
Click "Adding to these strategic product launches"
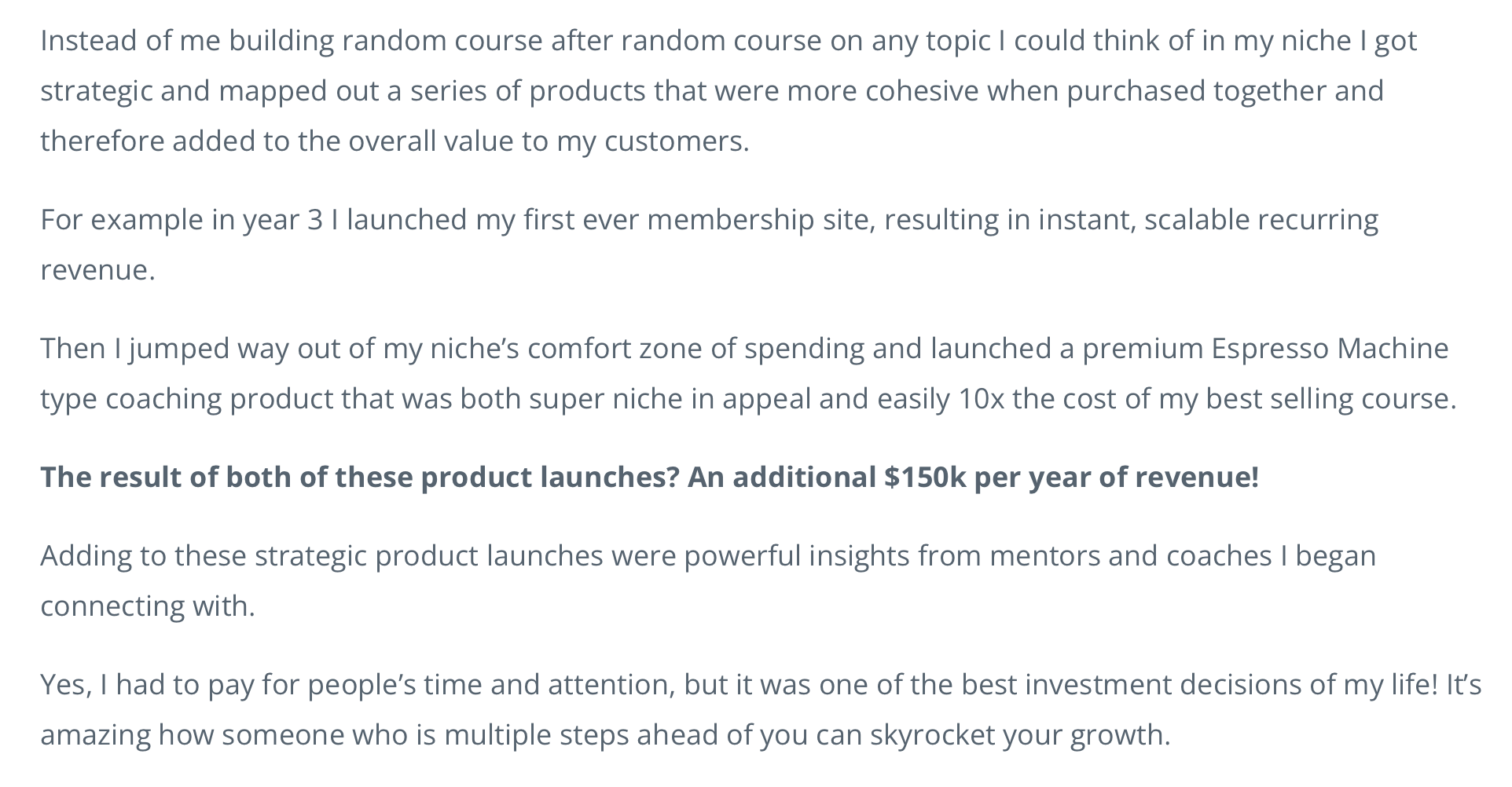click(321, 556)
